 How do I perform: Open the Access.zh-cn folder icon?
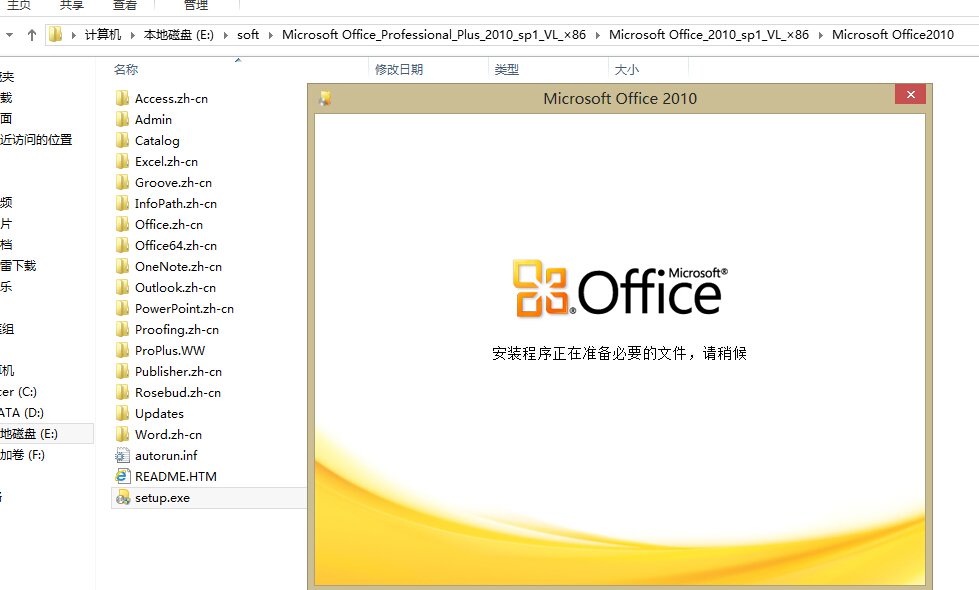coord(122,99)
